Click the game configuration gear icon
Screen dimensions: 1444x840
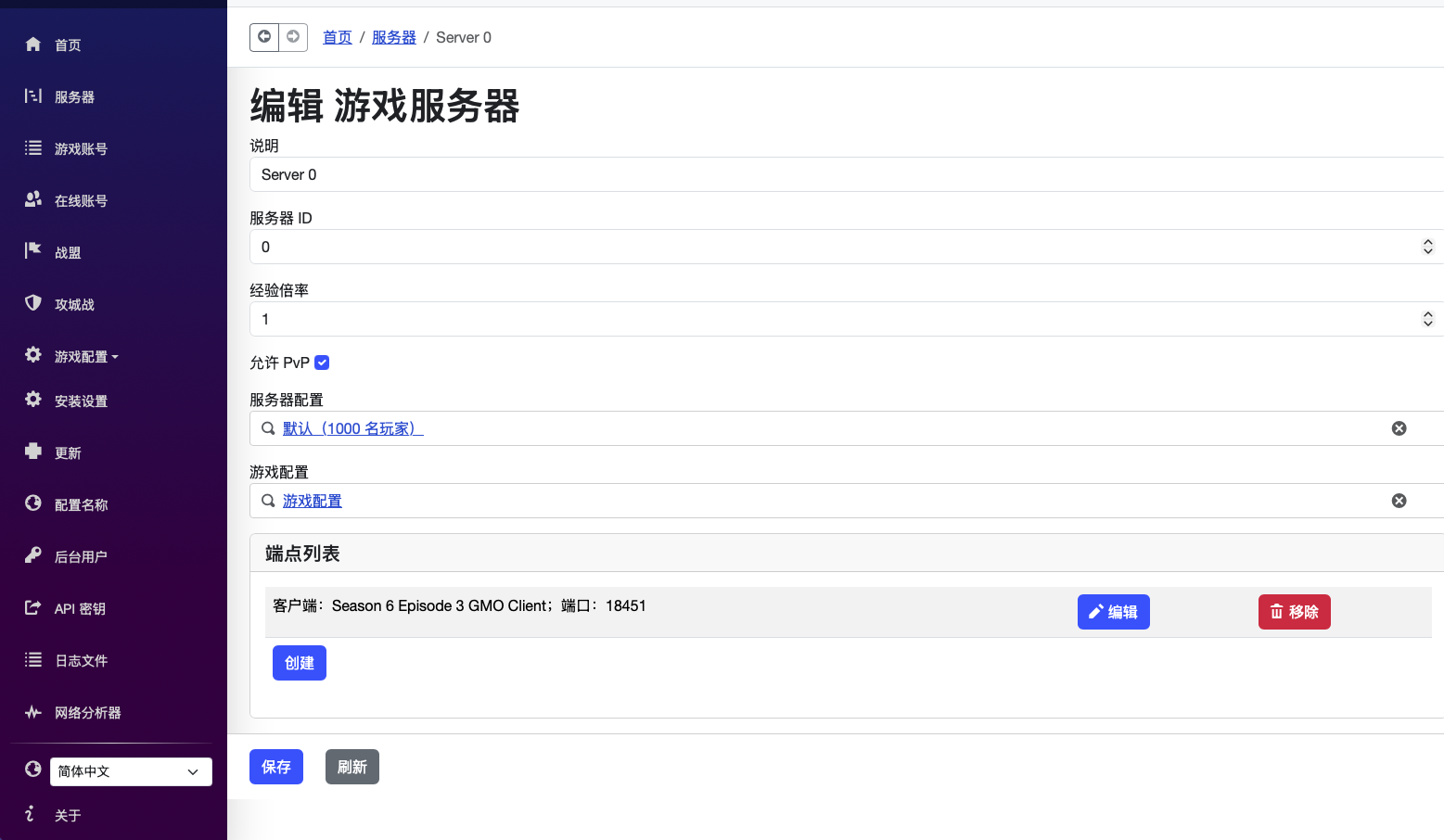point(33,355)
